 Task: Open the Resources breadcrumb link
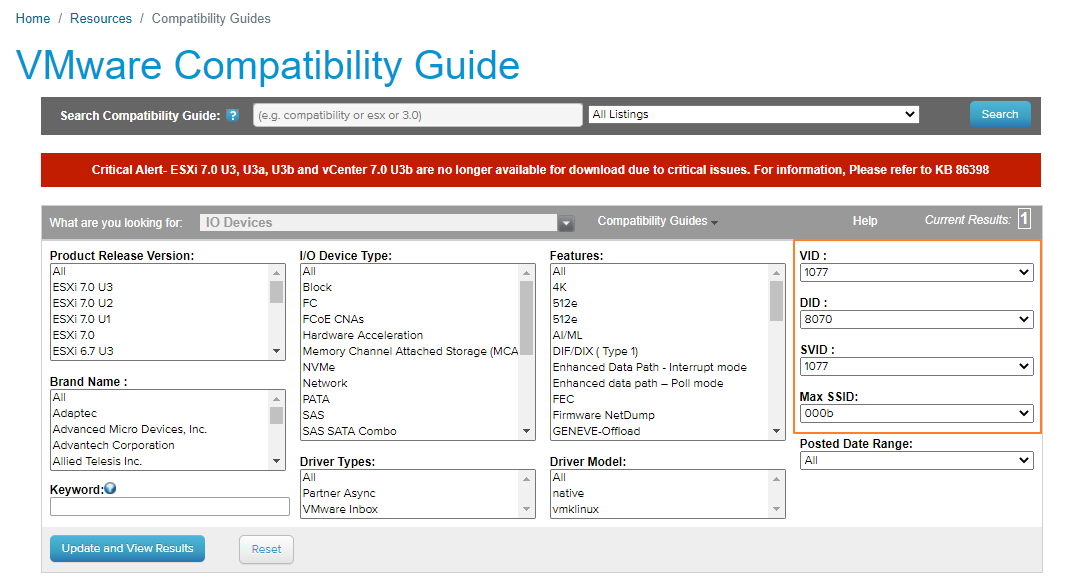[100, 18]
